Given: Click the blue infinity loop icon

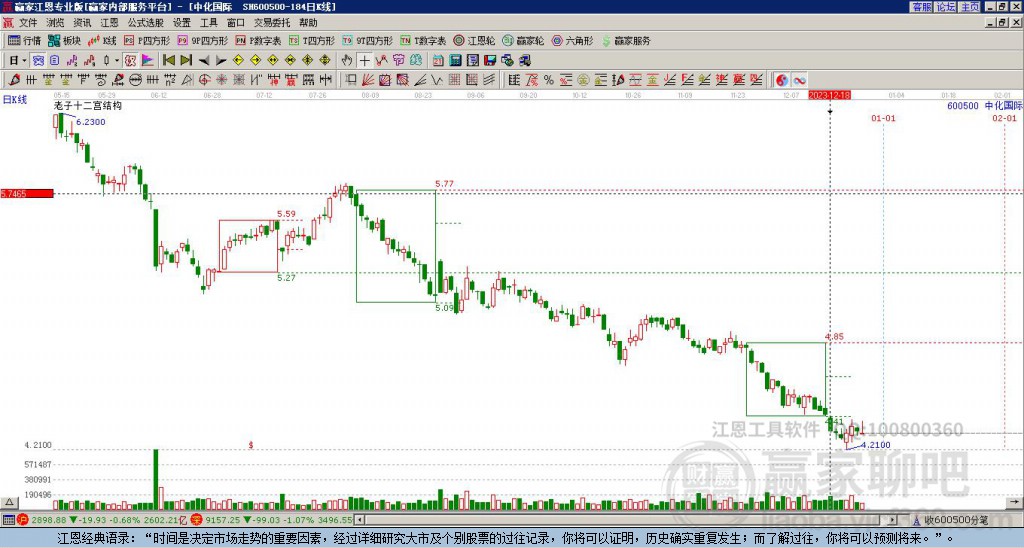Looking at the screenshot, I should pos(799,80).
